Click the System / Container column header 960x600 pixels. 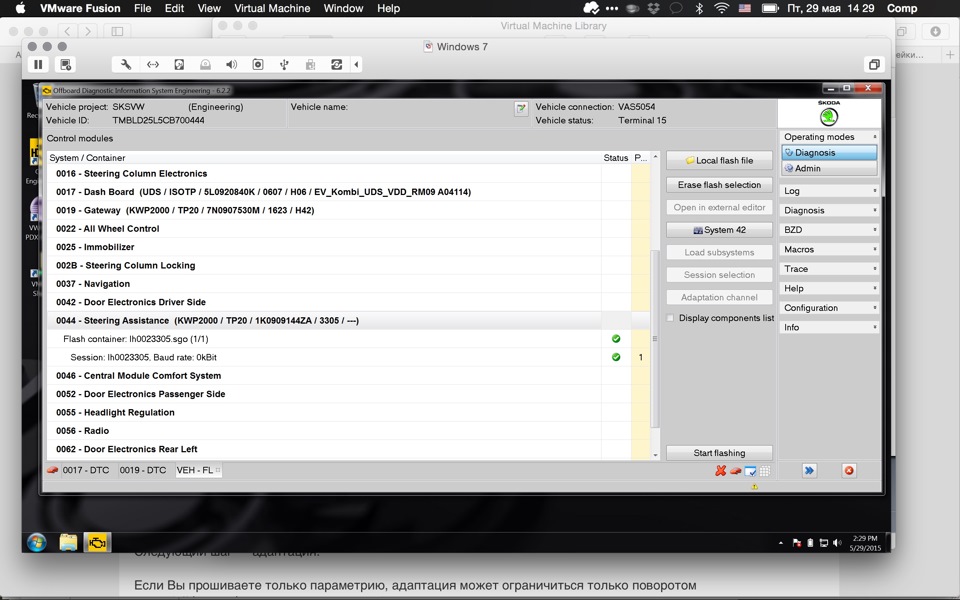tap(324, 158)
